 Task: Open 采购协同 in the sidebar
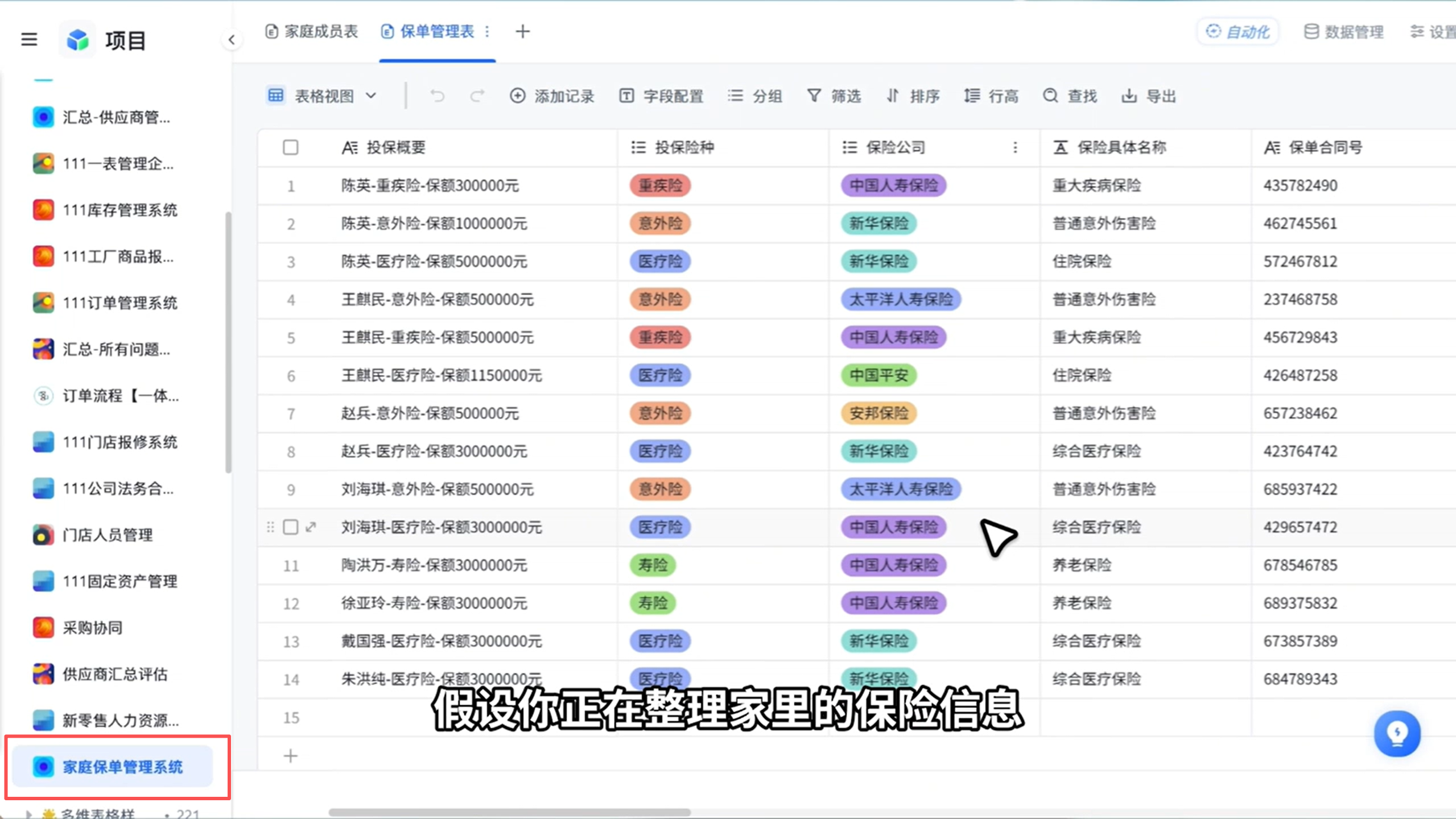(x=77, y=627)
